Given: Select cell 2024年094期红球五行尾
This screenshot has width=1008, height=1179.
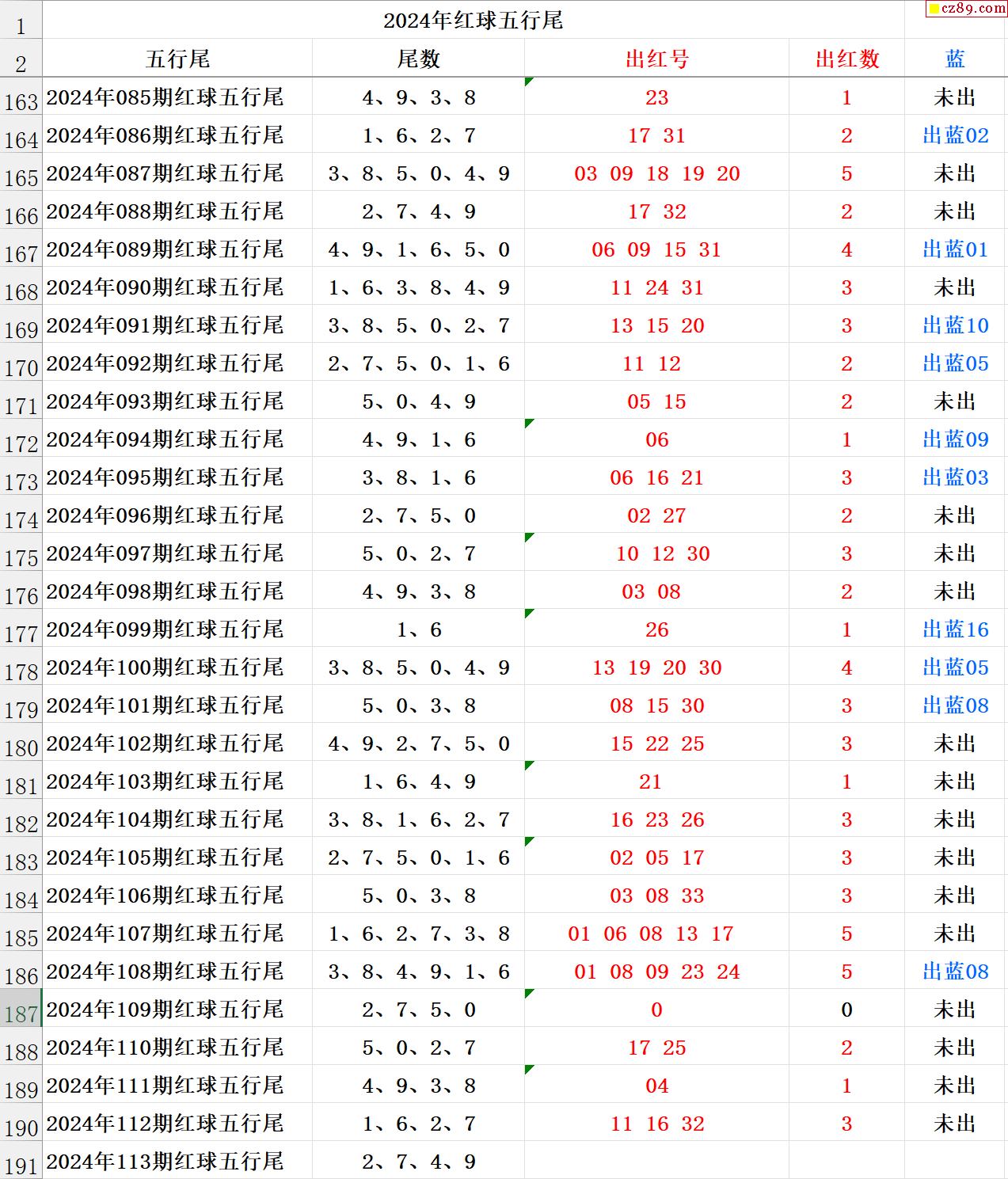Looking at the screenshot, I should pyautogui.click(x=177, y=439).
